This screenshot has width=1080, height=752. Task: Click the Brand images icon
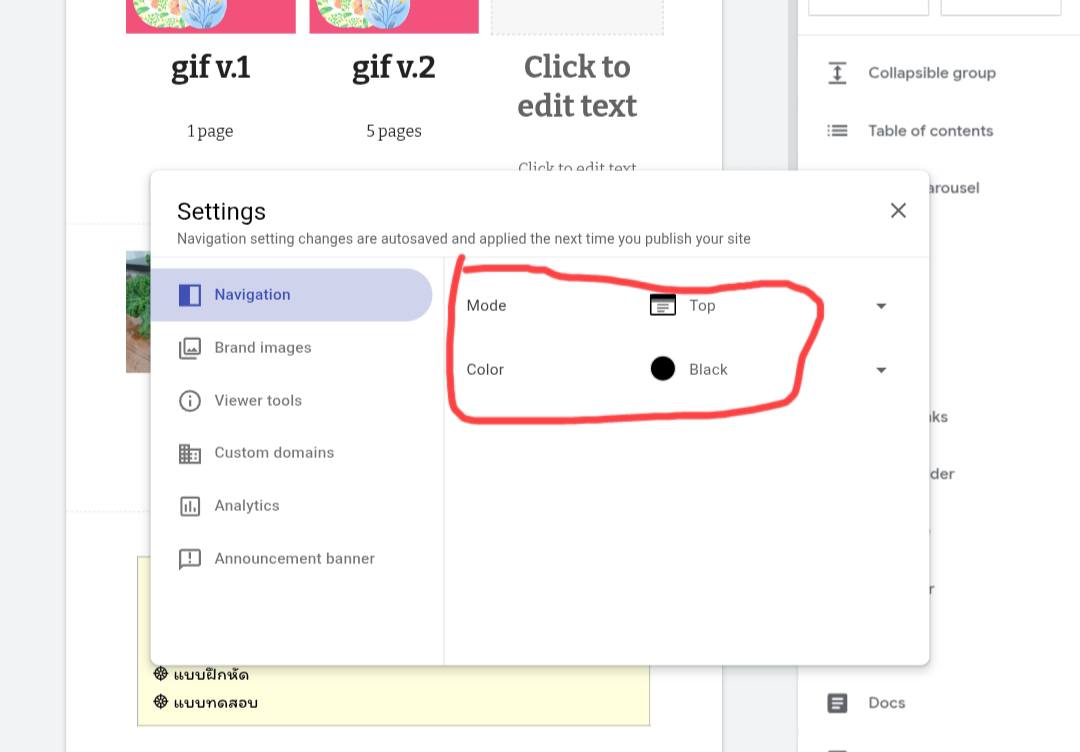[190, 348]
